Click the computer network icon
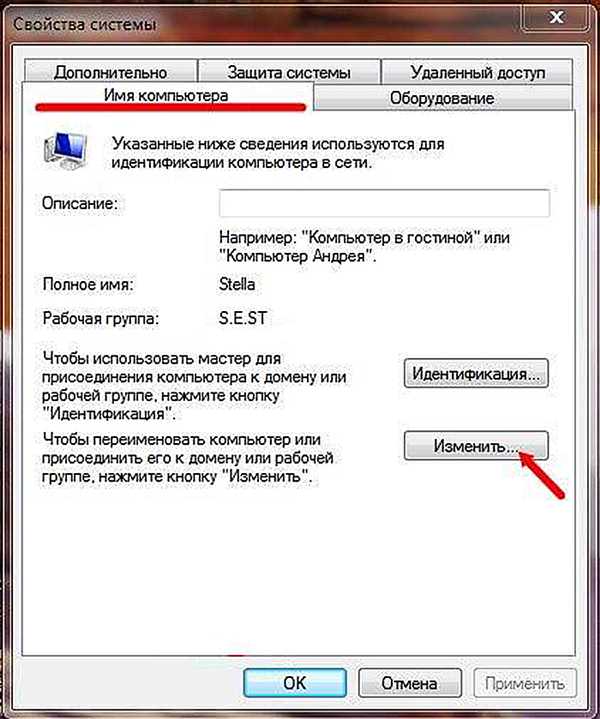This screenshot has width=600, height=719. [x=65, y=150]
